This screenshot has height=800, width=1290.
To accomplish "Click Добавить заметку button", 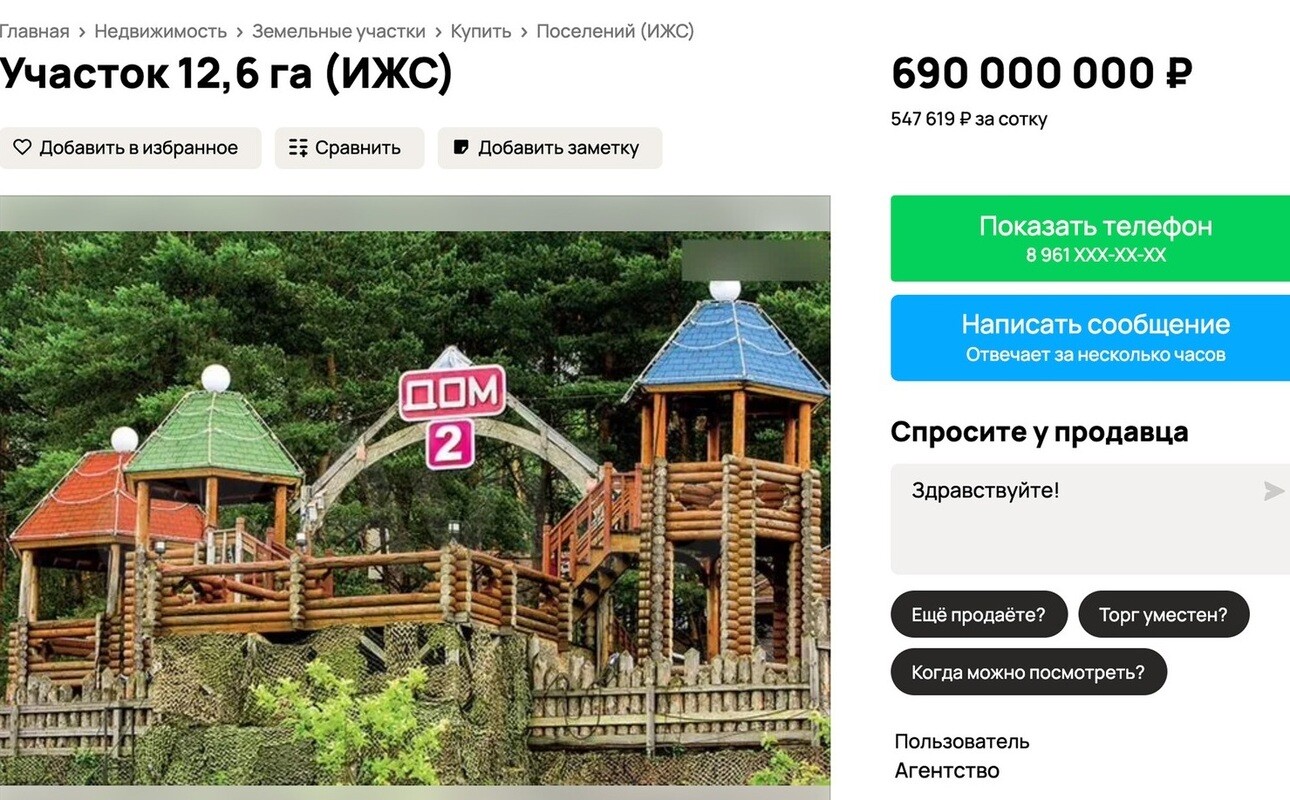I will click(550, 148).
